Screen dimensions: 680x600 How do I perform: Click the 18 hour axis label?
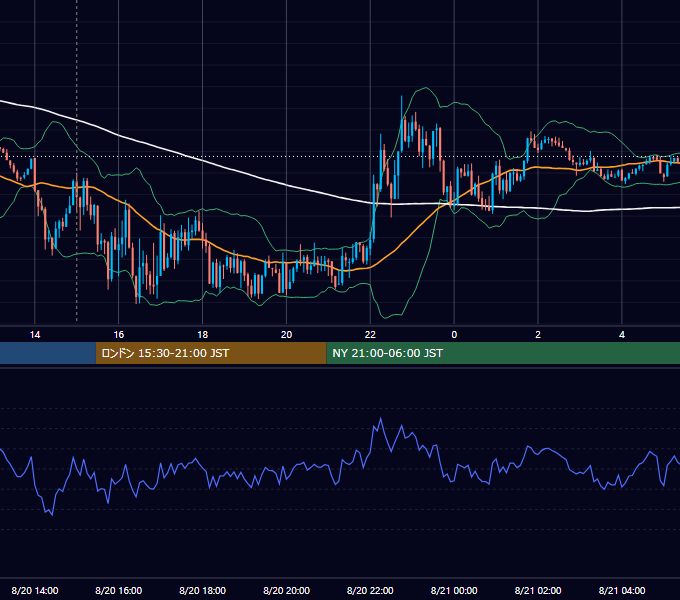[203, 335]
